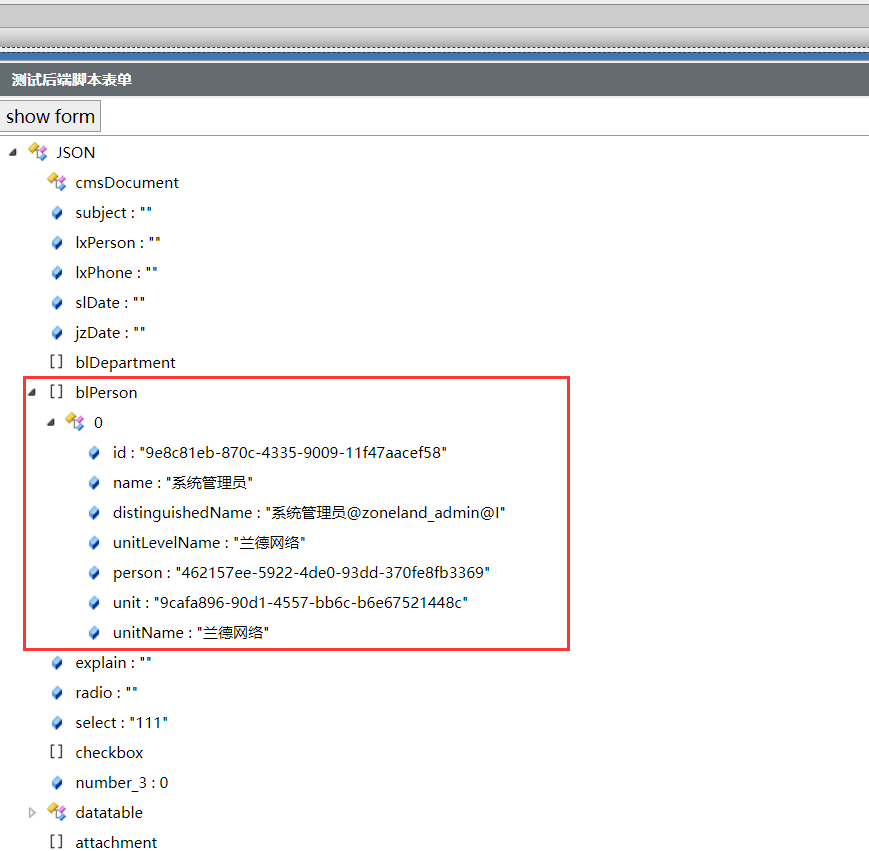This screenshot has width=869, height=851.
Task: Click the object icon beside item 0
Action: point(75,422)
